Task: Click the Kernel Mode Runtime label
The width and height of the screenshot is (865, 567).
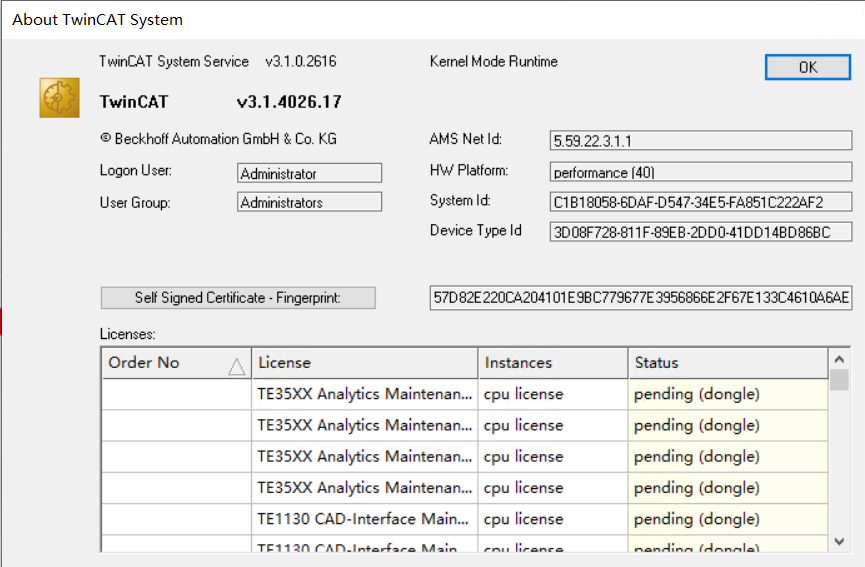Action: (494, 61)
